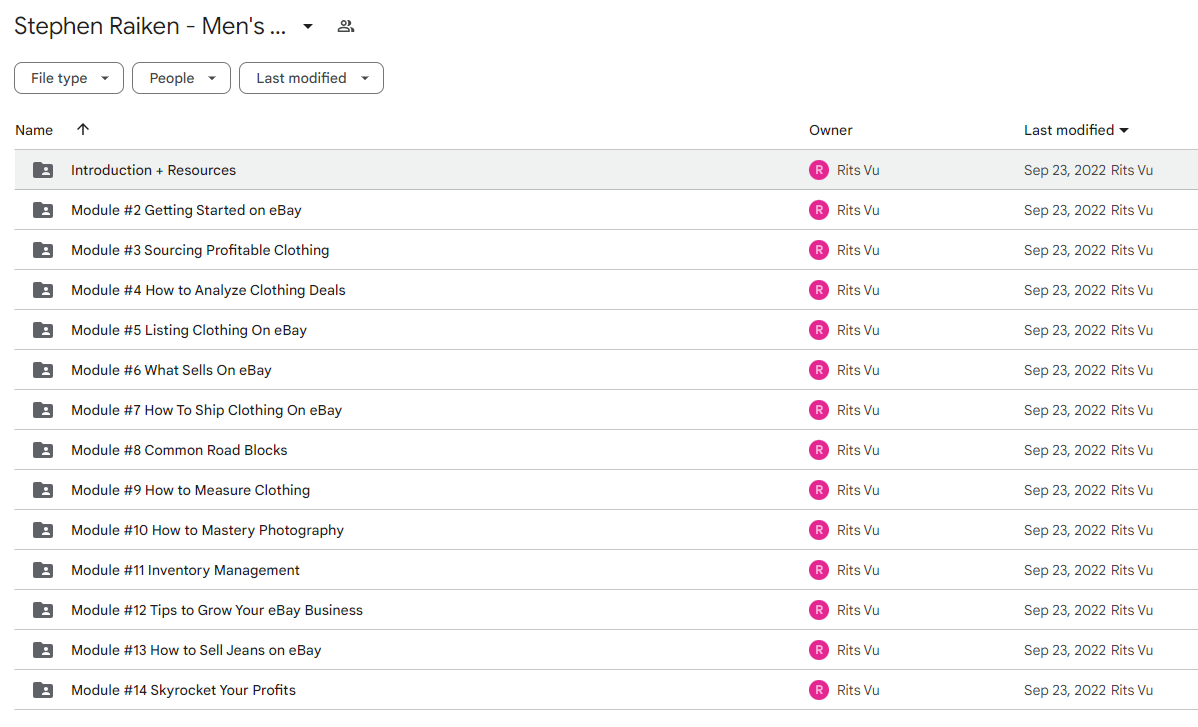The image size is (1198, 727).
Task: Select Module #14 Skyrocket Your Profits
Action: pyautogui.click(x=183, y=690)
